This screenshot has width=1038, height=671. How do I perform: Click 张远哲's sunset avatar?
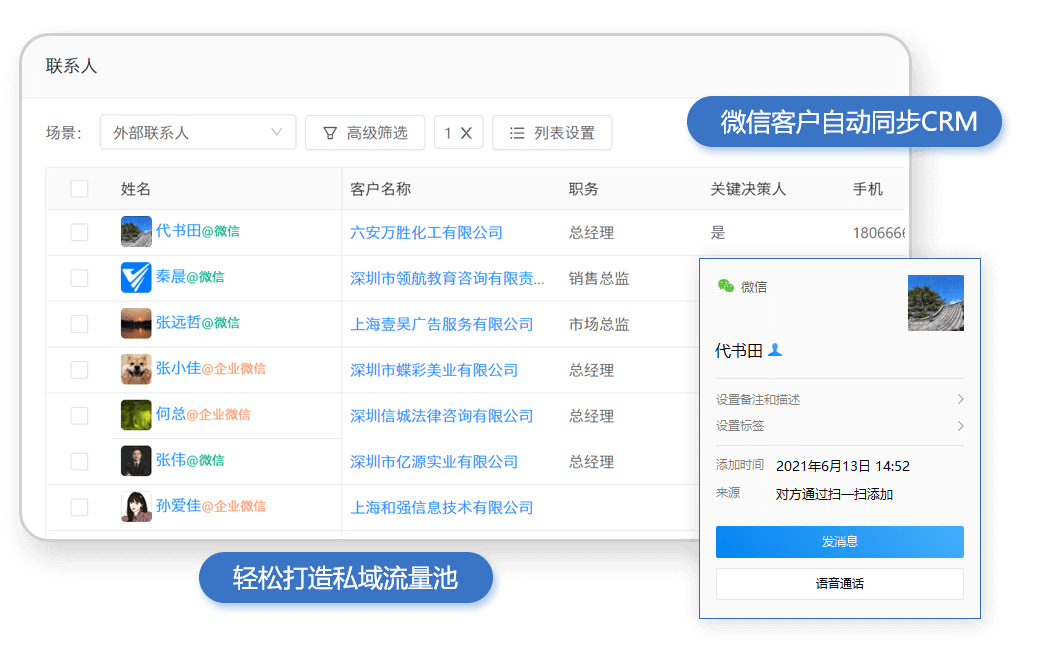[x=136, y=323]
